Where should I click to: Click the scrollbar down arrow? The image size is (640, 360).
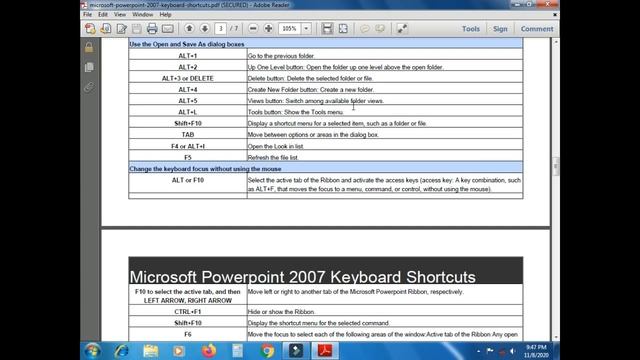click(556, 338)
